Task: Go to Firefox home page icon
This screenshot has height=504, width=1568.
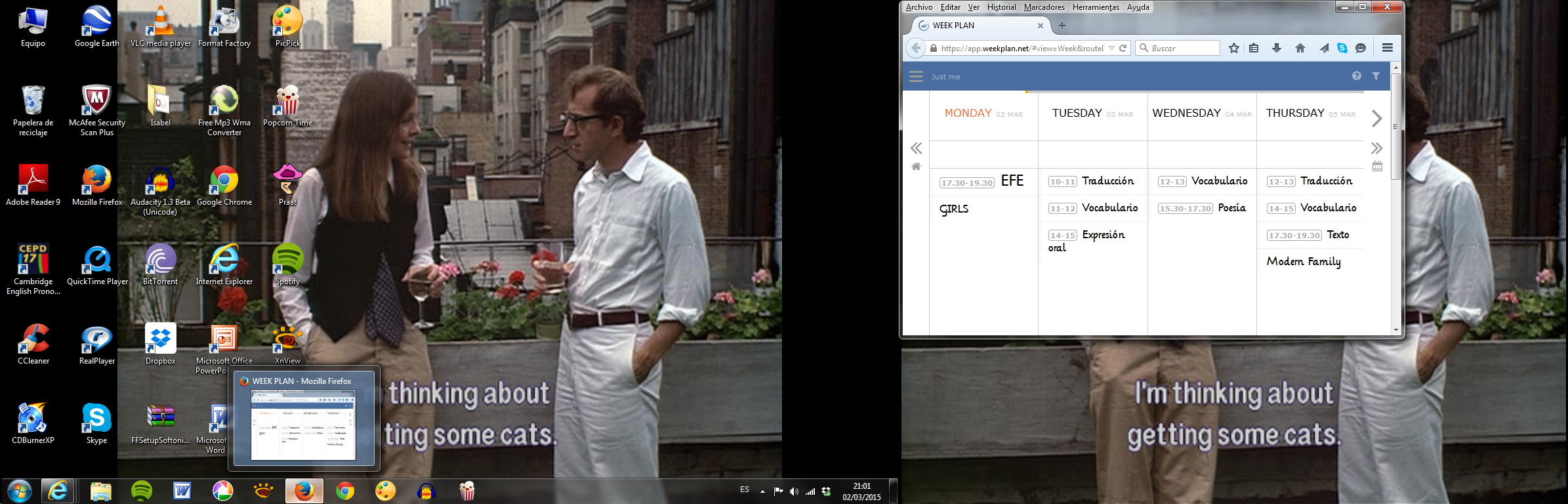Action: pos(1300,48)
